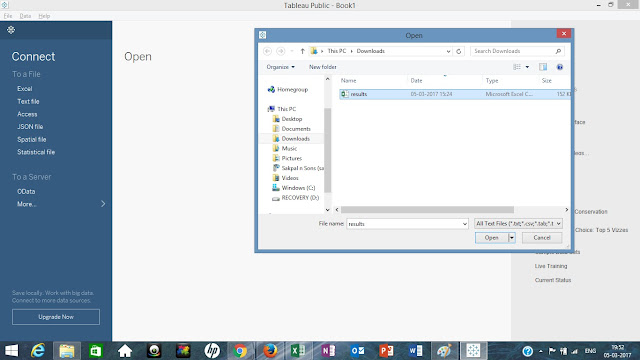Click the horizontal scrollbar in file list
The width and height of the screenshot is (640, 360).
(427, 210)
